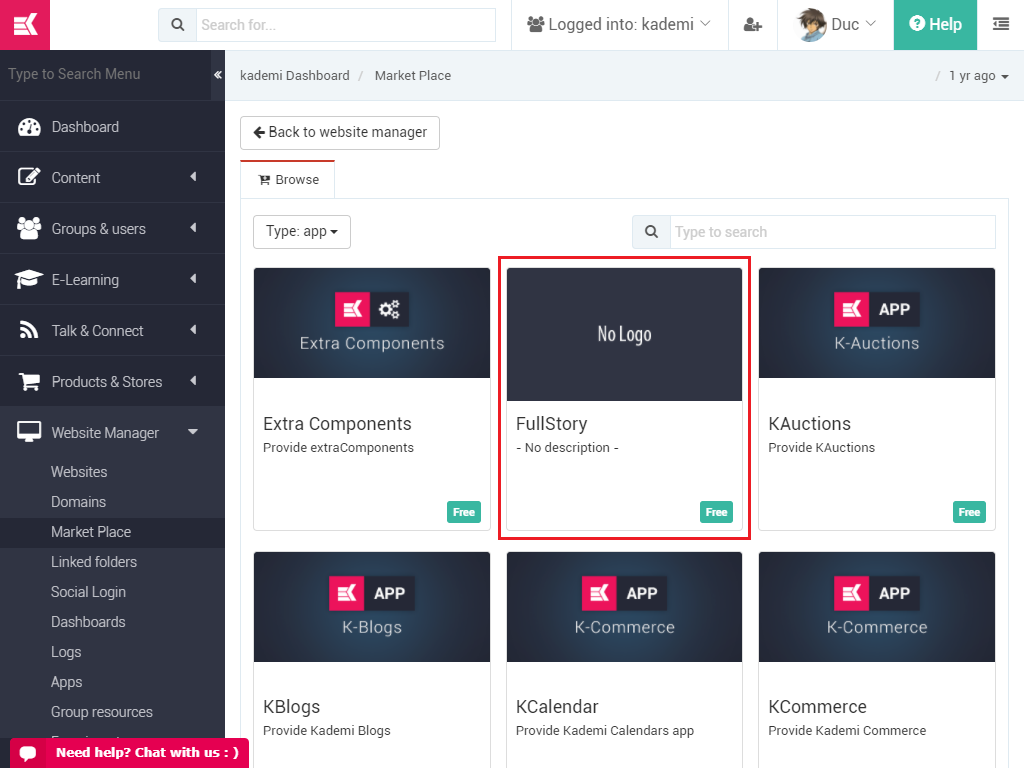
Task: Click the add user icon in the top bar
Action: click(752, 25)
